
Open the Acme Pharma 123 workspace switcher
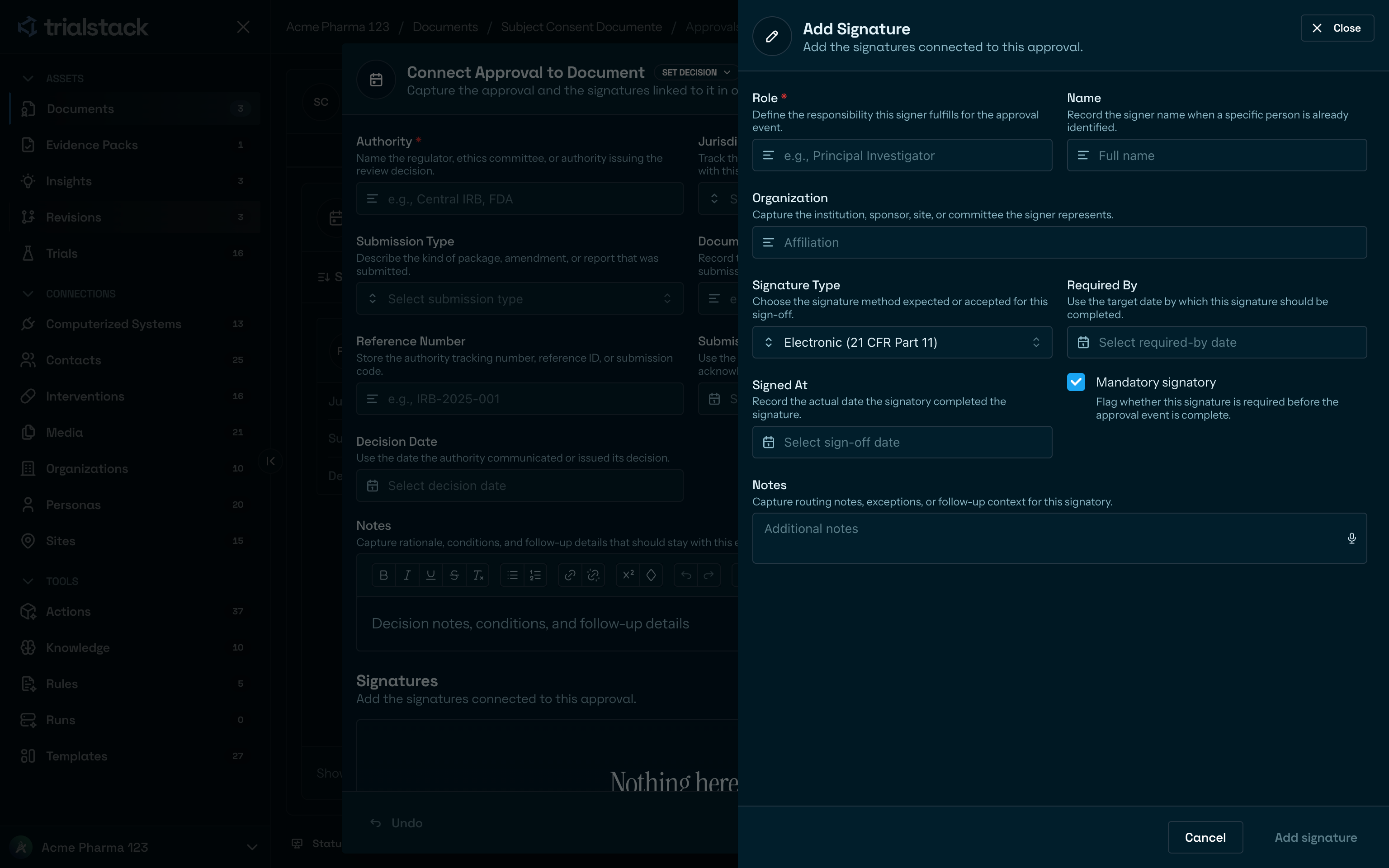pyautogui.click(x=134, y=847)
